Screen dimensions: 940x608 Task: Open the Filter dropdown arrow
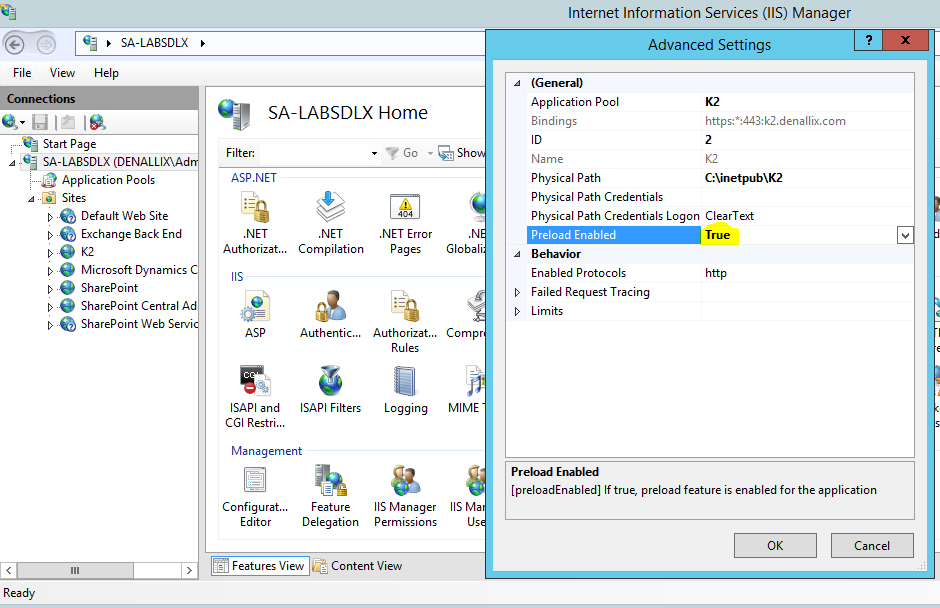374,153
